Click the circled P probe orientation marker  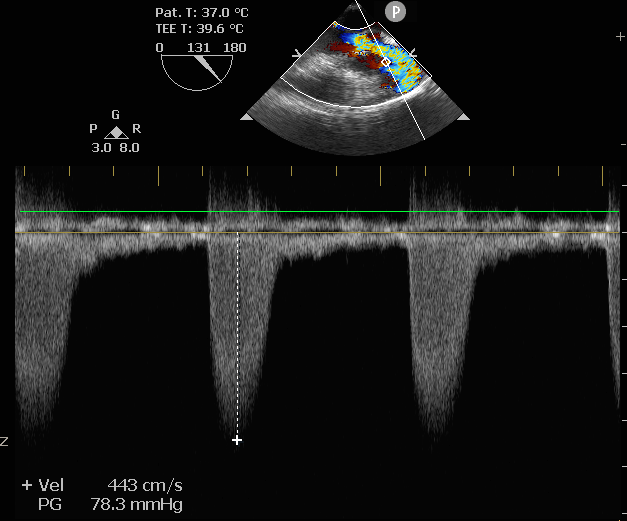[x=395, y=10]
